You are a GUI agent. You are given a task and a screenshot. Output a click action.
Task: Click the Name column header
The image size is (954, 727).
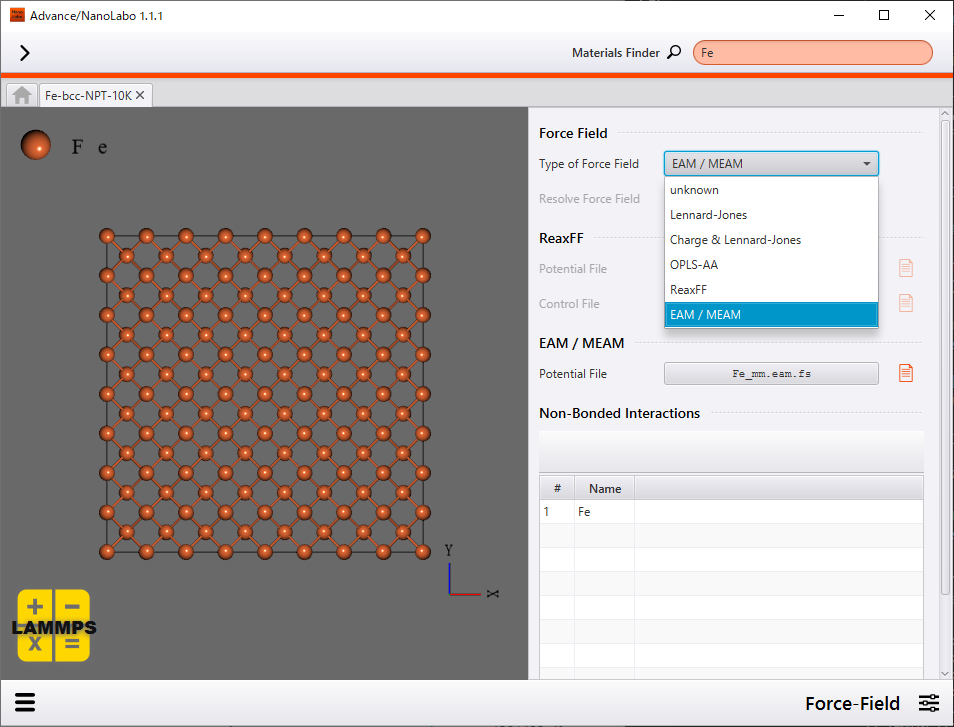(x=605, y=489)
